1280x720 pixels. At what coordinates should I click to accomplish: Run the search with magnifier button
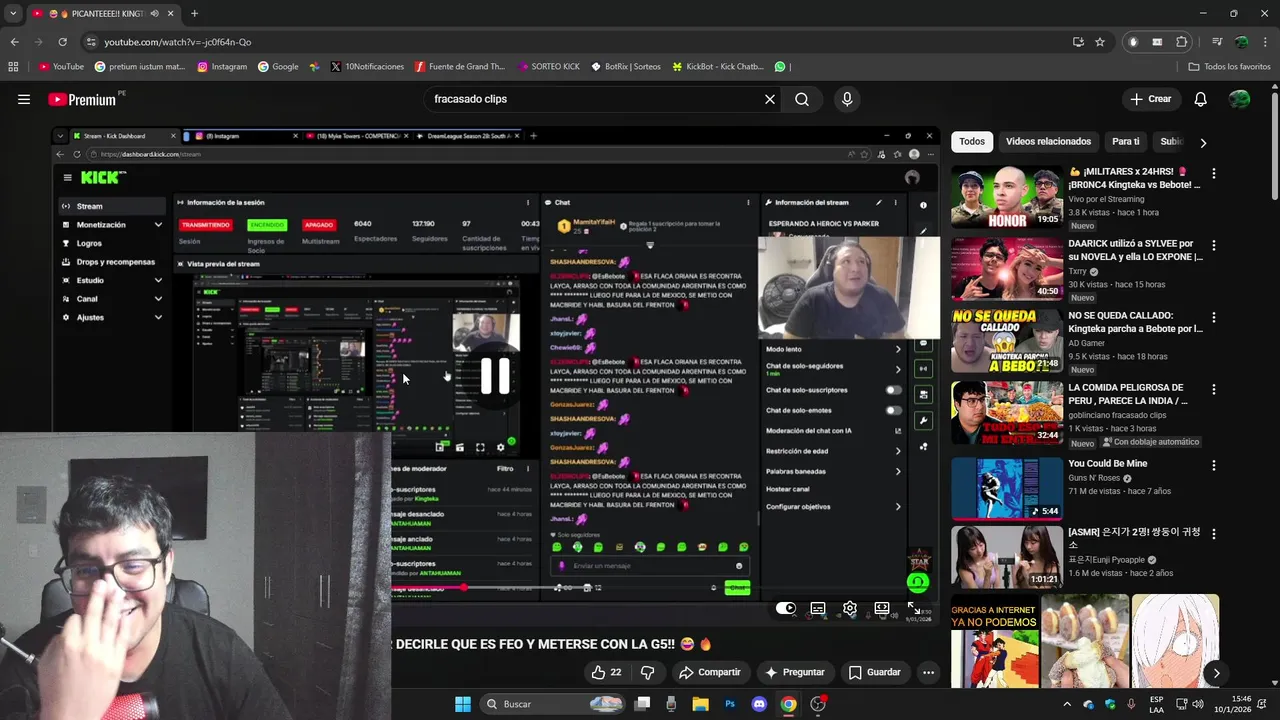tap(802, 99)
